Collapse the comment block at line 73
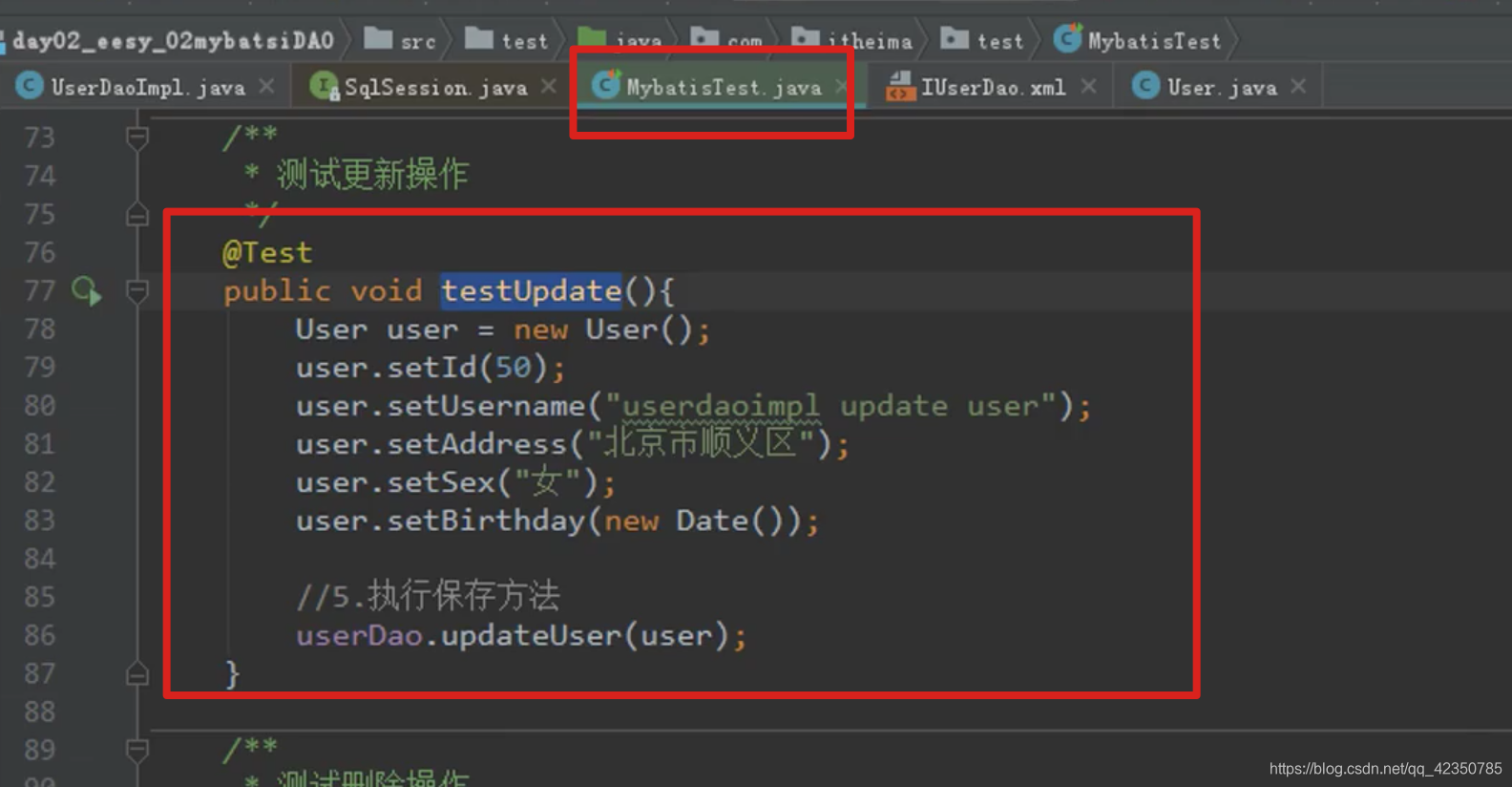Image resolution: width=1512 pixels, height=787 pixels. 137,138
